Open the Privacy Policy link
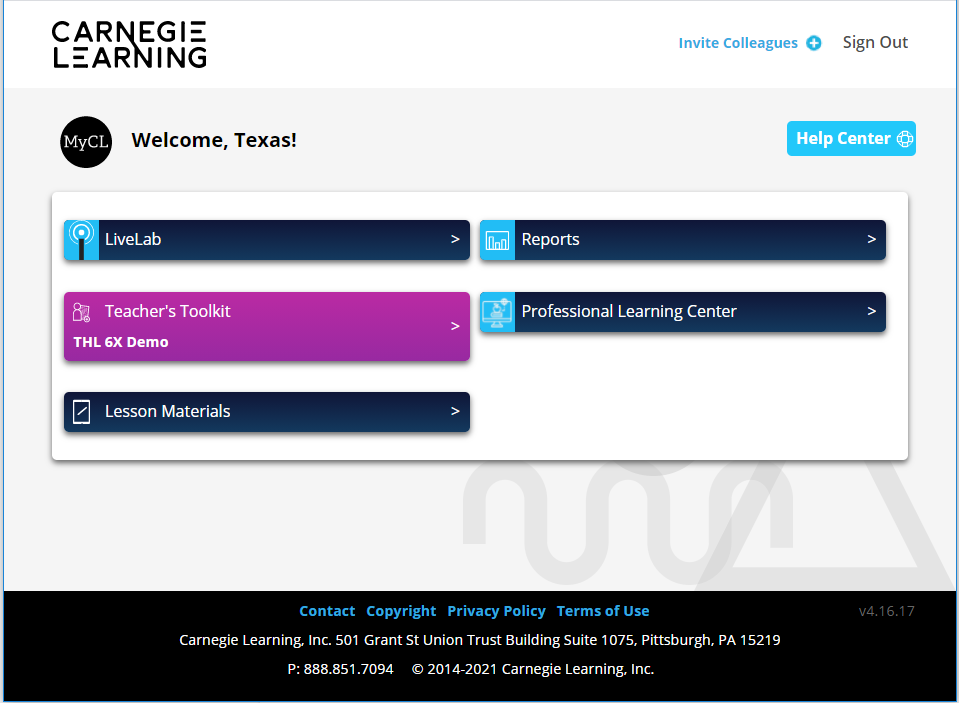Viewport: 959px width, 703px height. click(x=496, y=610)
